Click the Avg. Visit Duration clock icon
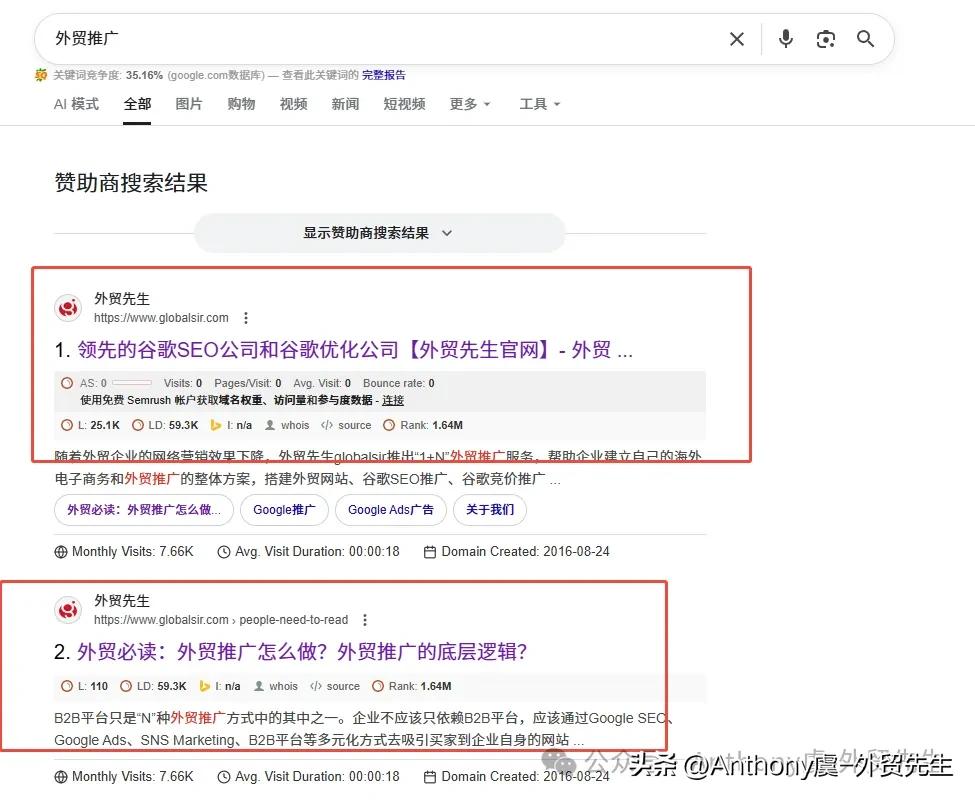 pos(222,551)
